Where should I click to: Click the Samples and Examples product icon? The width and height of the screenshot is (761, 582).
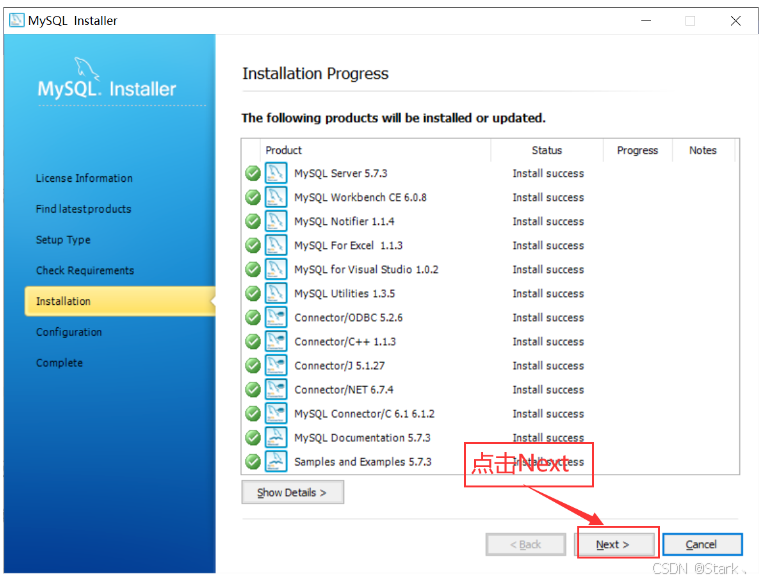tap(276, 462)
